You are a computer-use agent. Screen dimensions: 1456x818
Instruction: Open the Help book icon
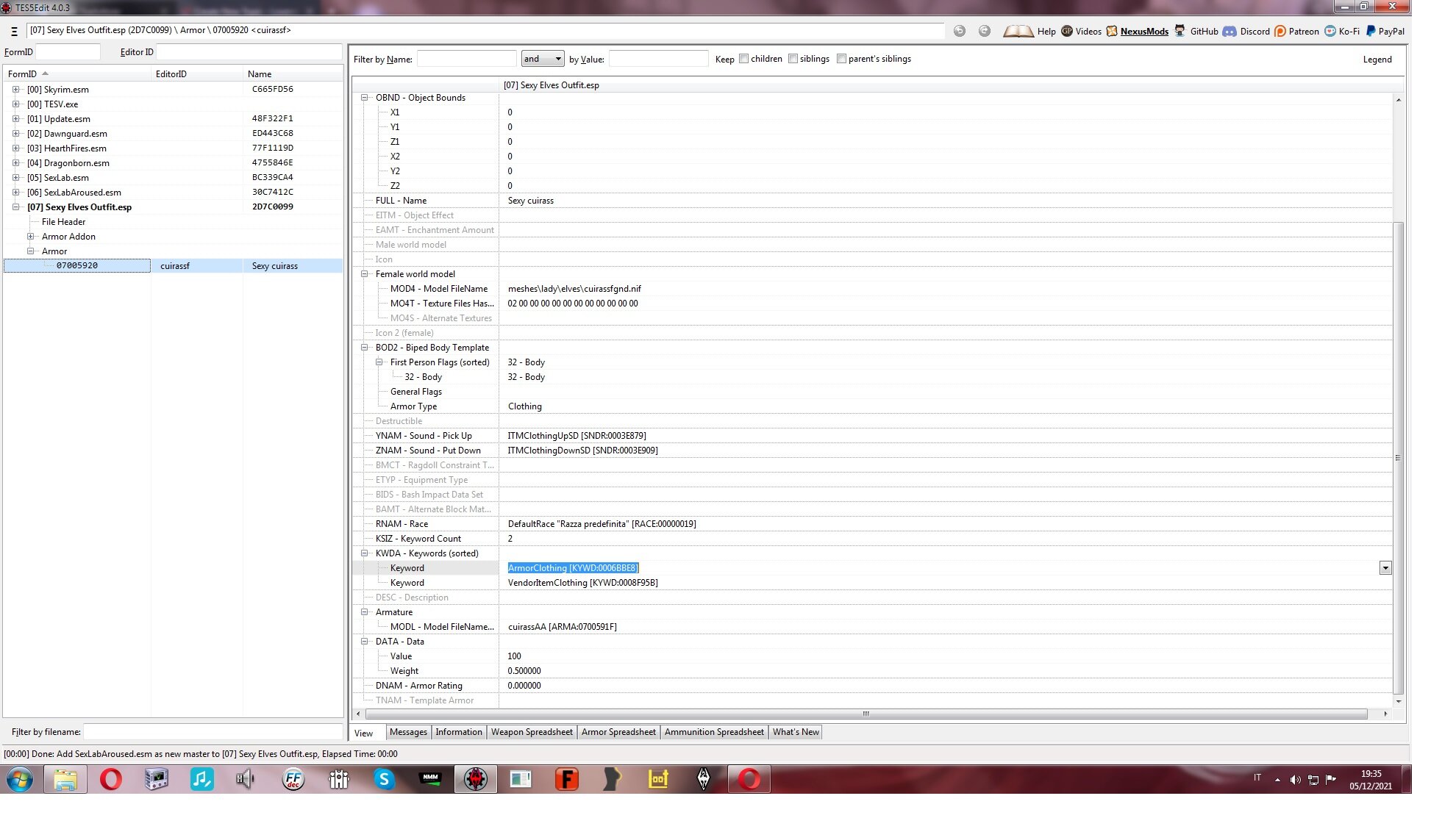(x=1018, y=31)
